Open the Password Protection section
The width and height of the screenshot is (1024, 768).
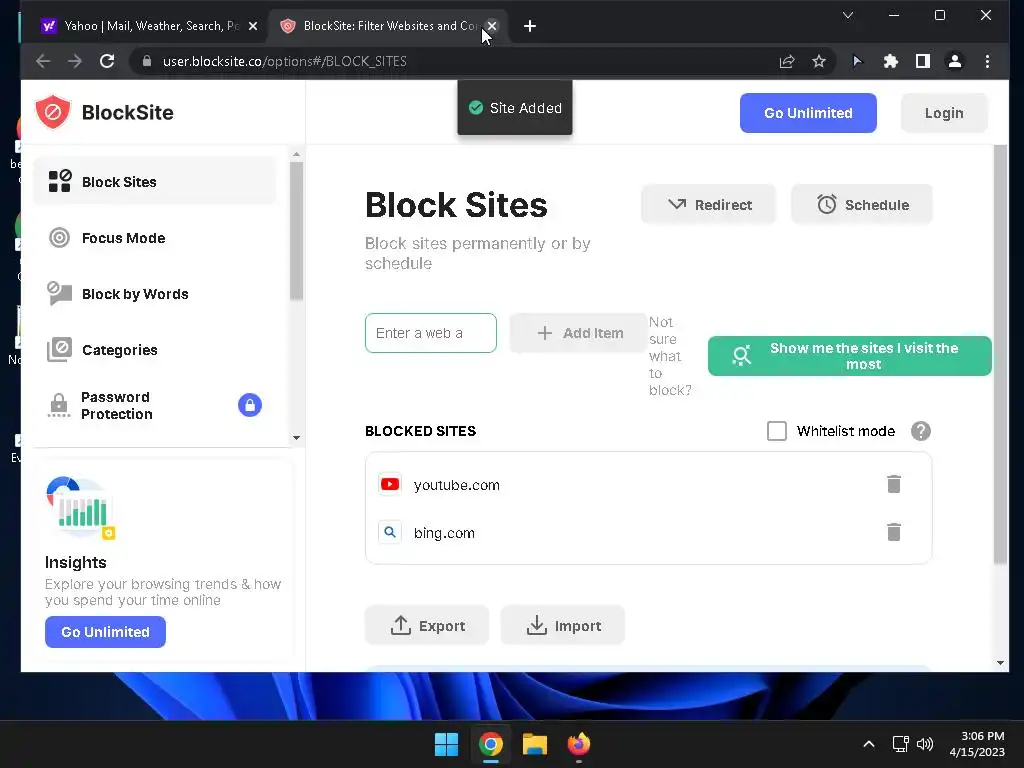point(155,406)
